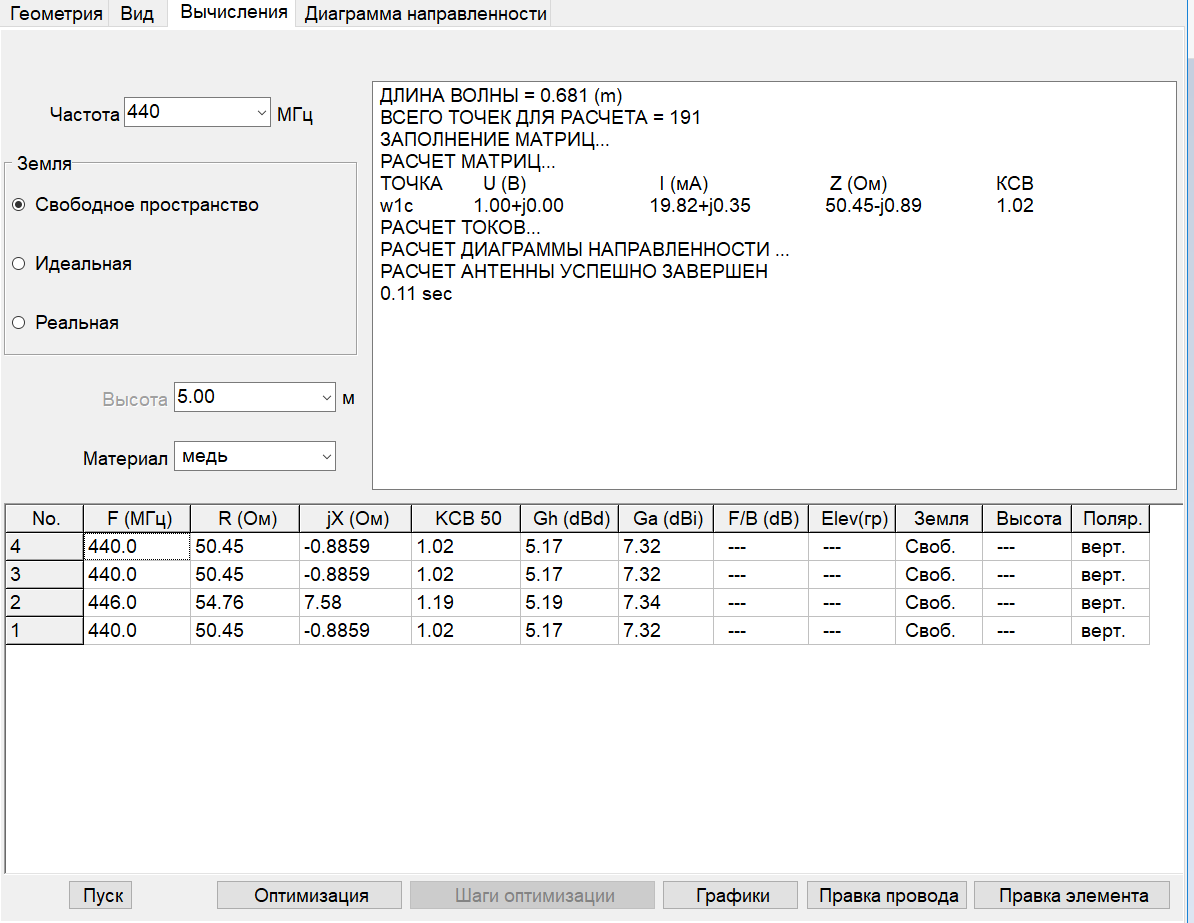Click the Gh (dBd) column header
The width and height of the screenshot is (1194, 923).
coord(570,519)
